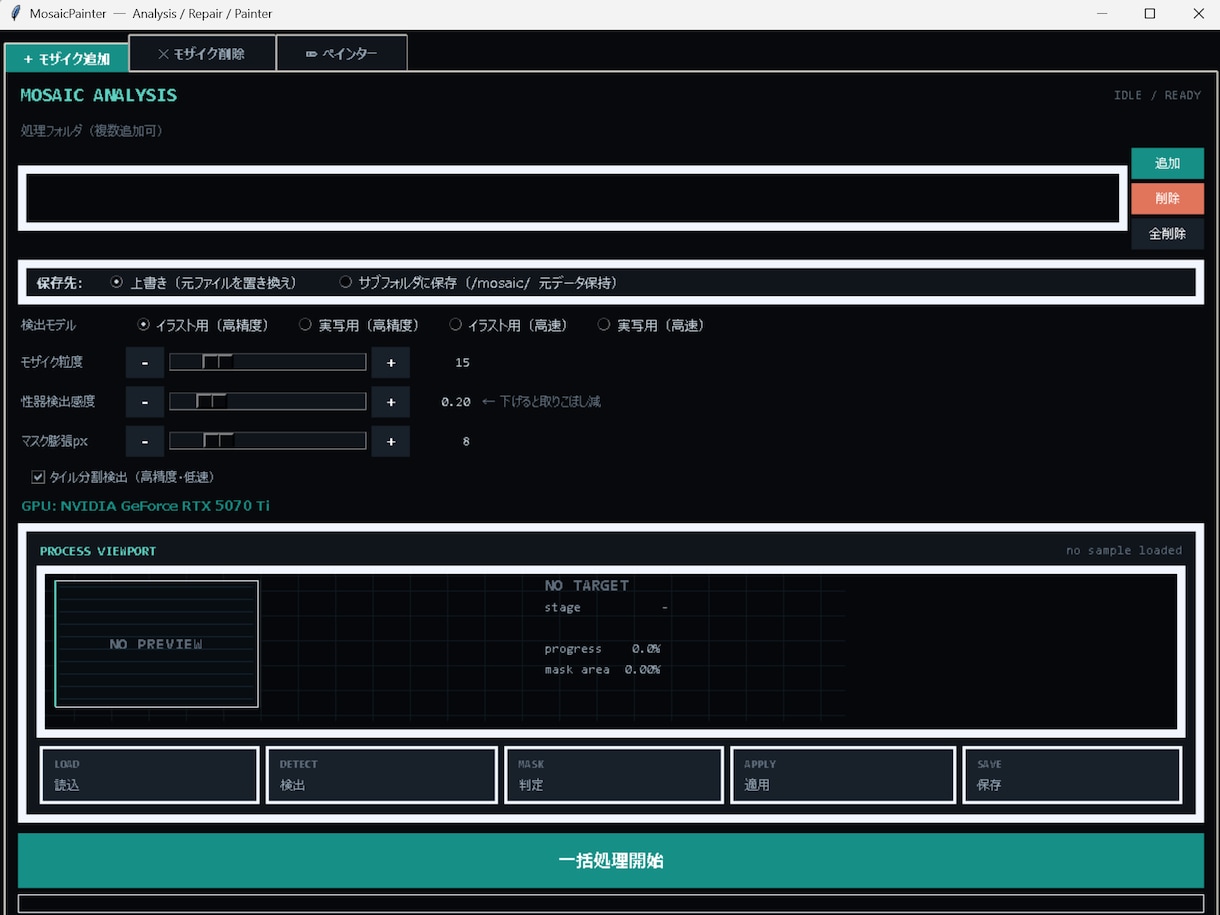Click the 全削除 button
Screen dimensions: 1220x915
1167,233
